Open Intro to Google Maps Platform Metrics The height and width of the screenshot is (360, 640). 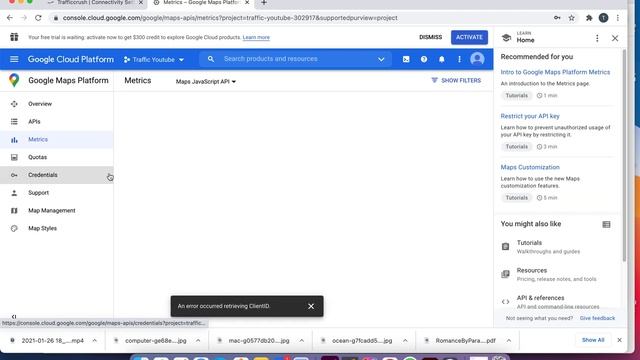555,72
